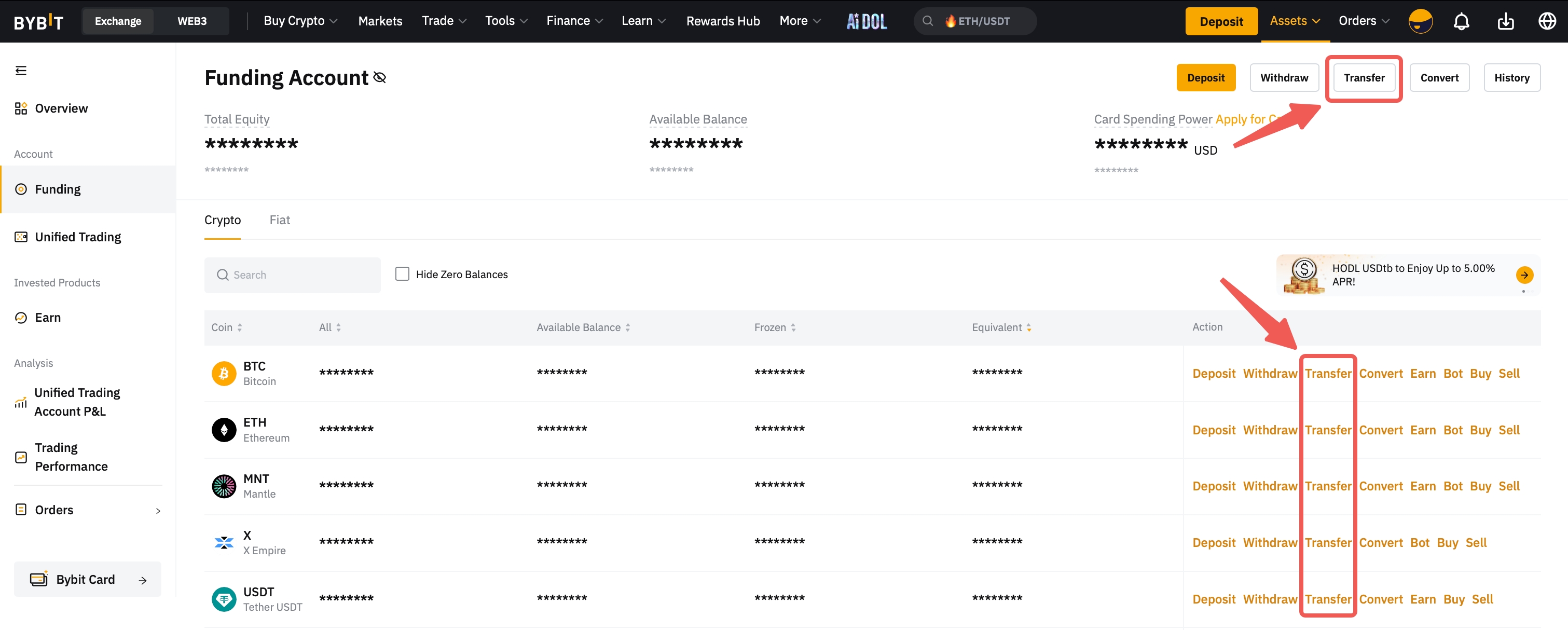Expand the Buy Crypto dropdown

[300, 21]
